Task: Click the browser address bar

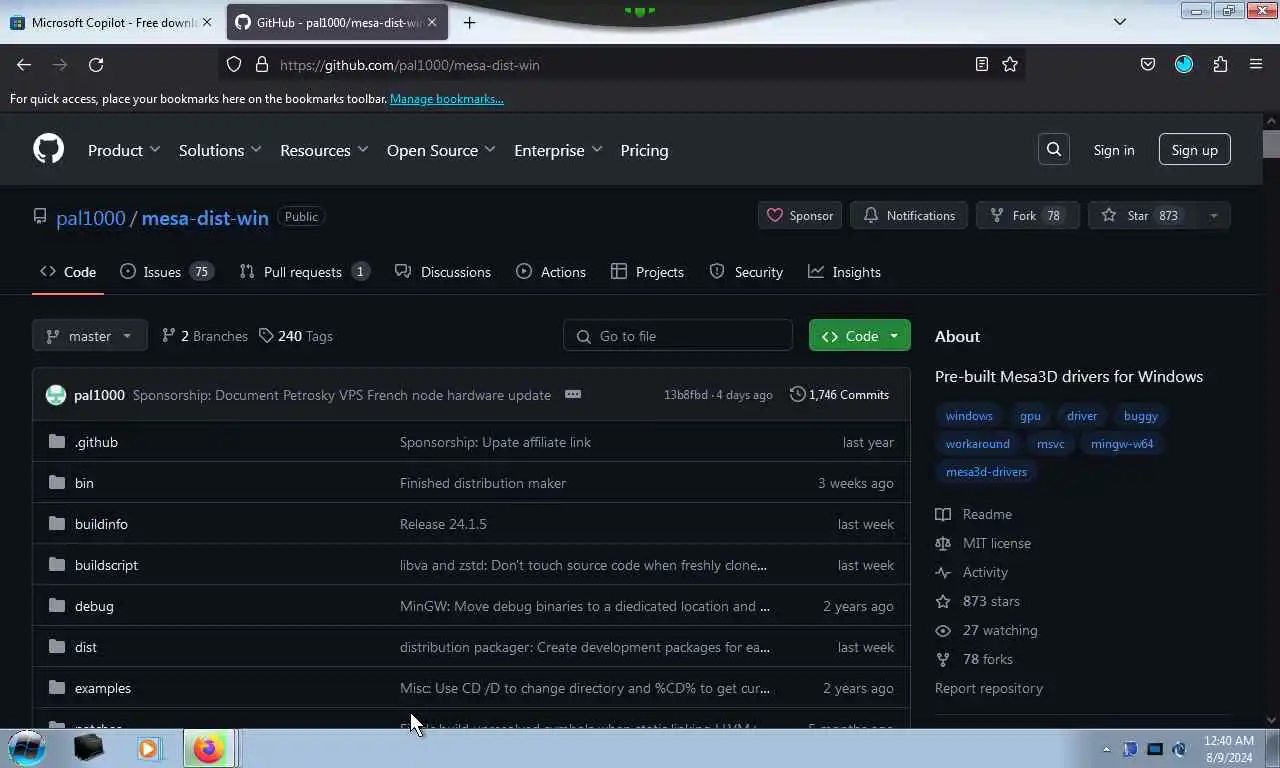Action: 620,65
